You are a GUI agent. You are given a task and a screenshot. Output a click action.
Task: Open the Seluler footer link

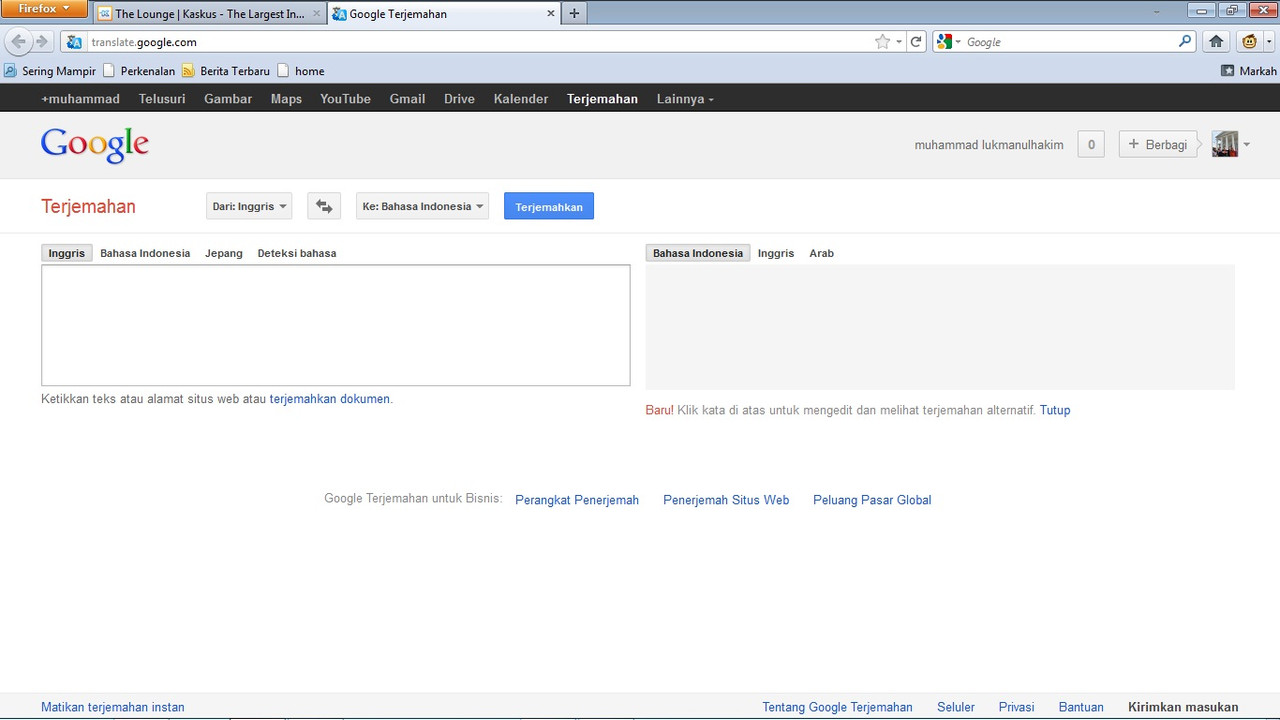click(956, 707)
